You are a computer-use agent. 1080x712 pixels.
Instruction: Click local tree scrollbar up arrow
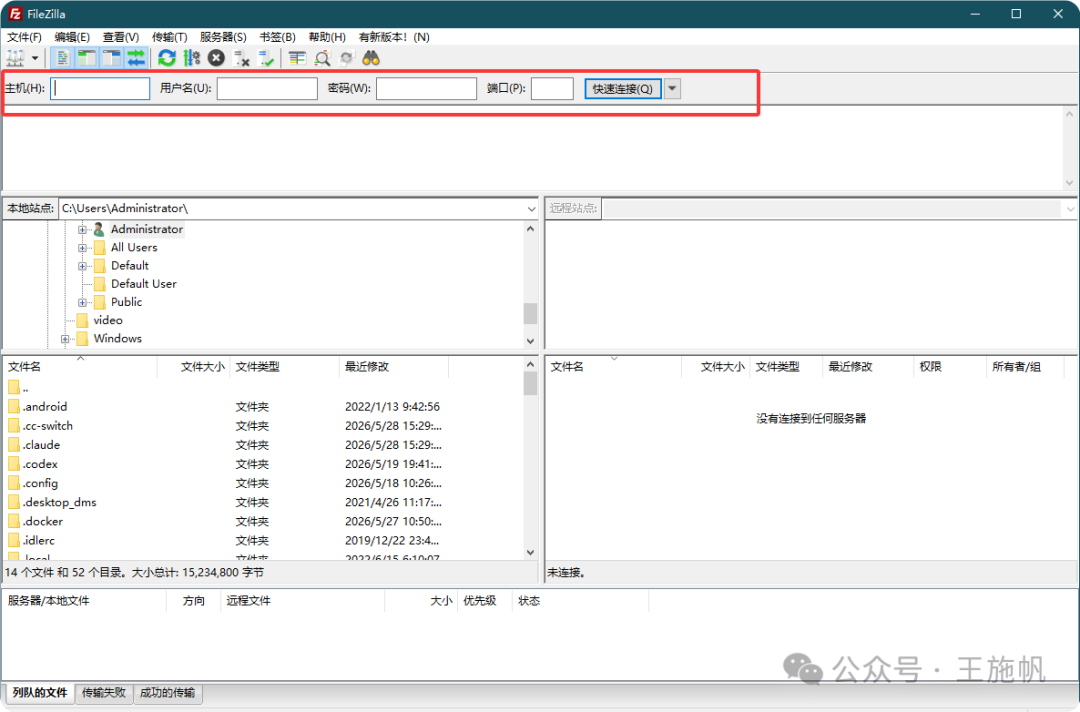point(530,229)
